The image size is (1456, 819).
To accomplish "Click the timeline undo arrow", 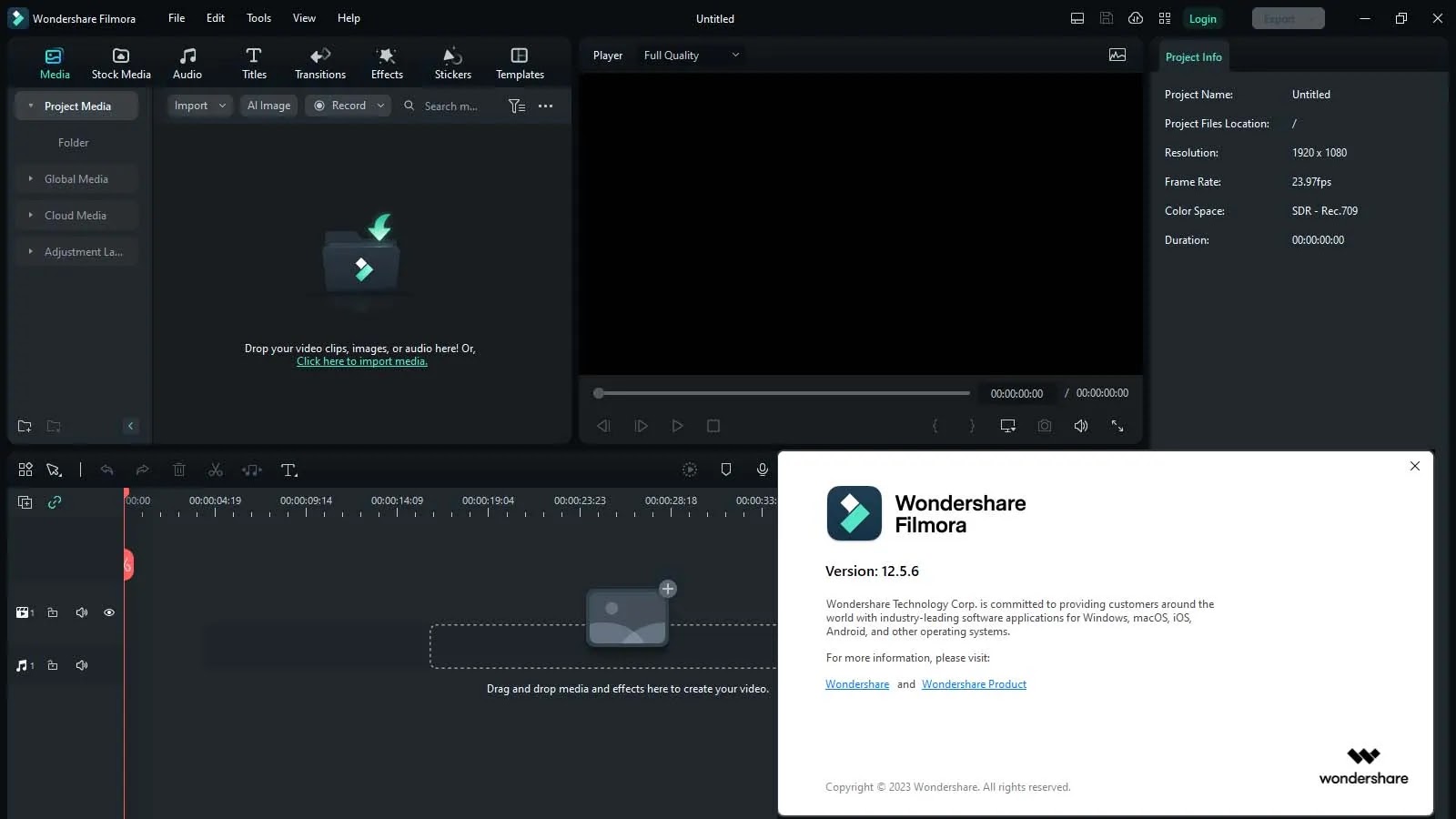I will tap(106, 470).
